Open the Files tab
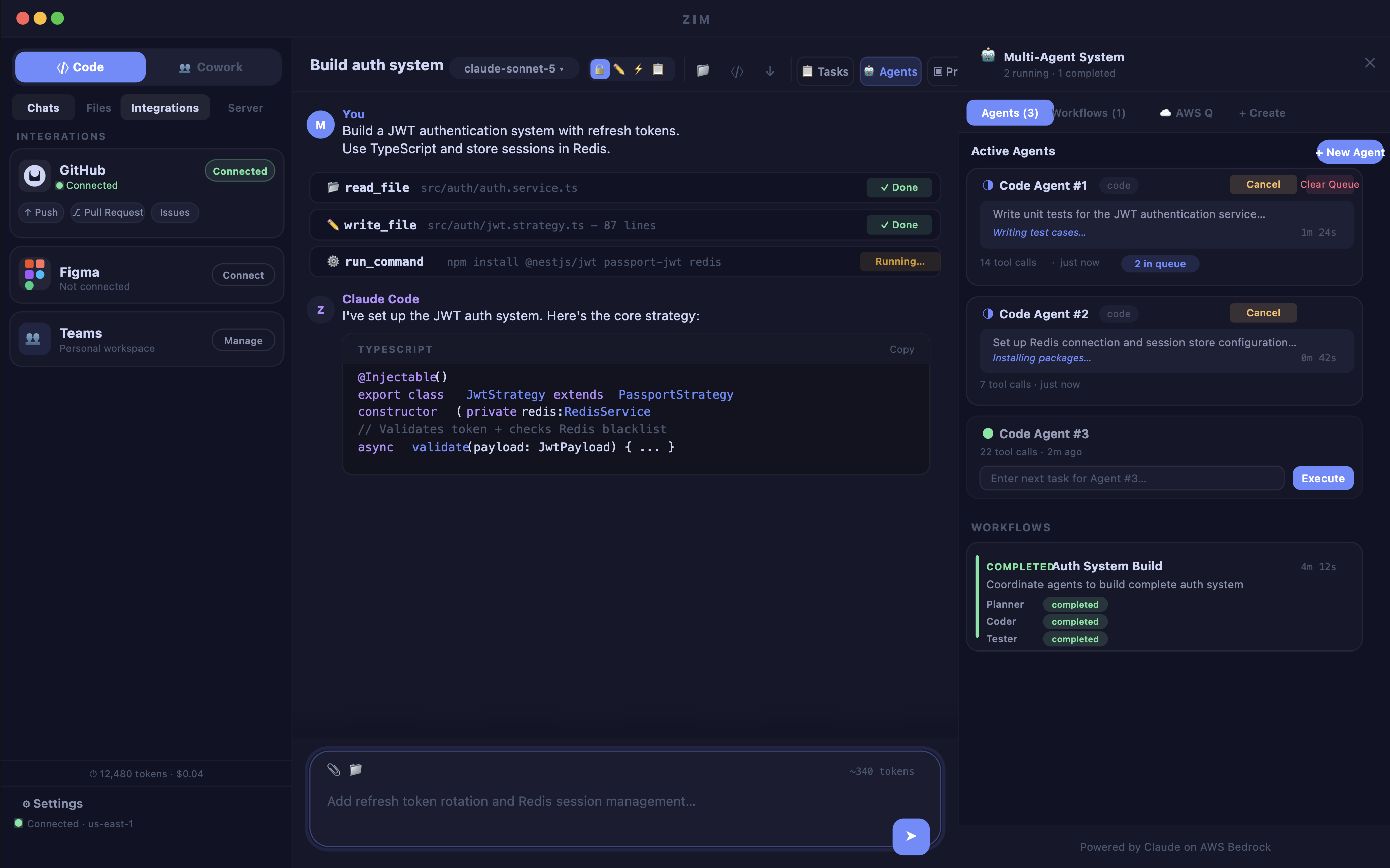 (99, 107)
